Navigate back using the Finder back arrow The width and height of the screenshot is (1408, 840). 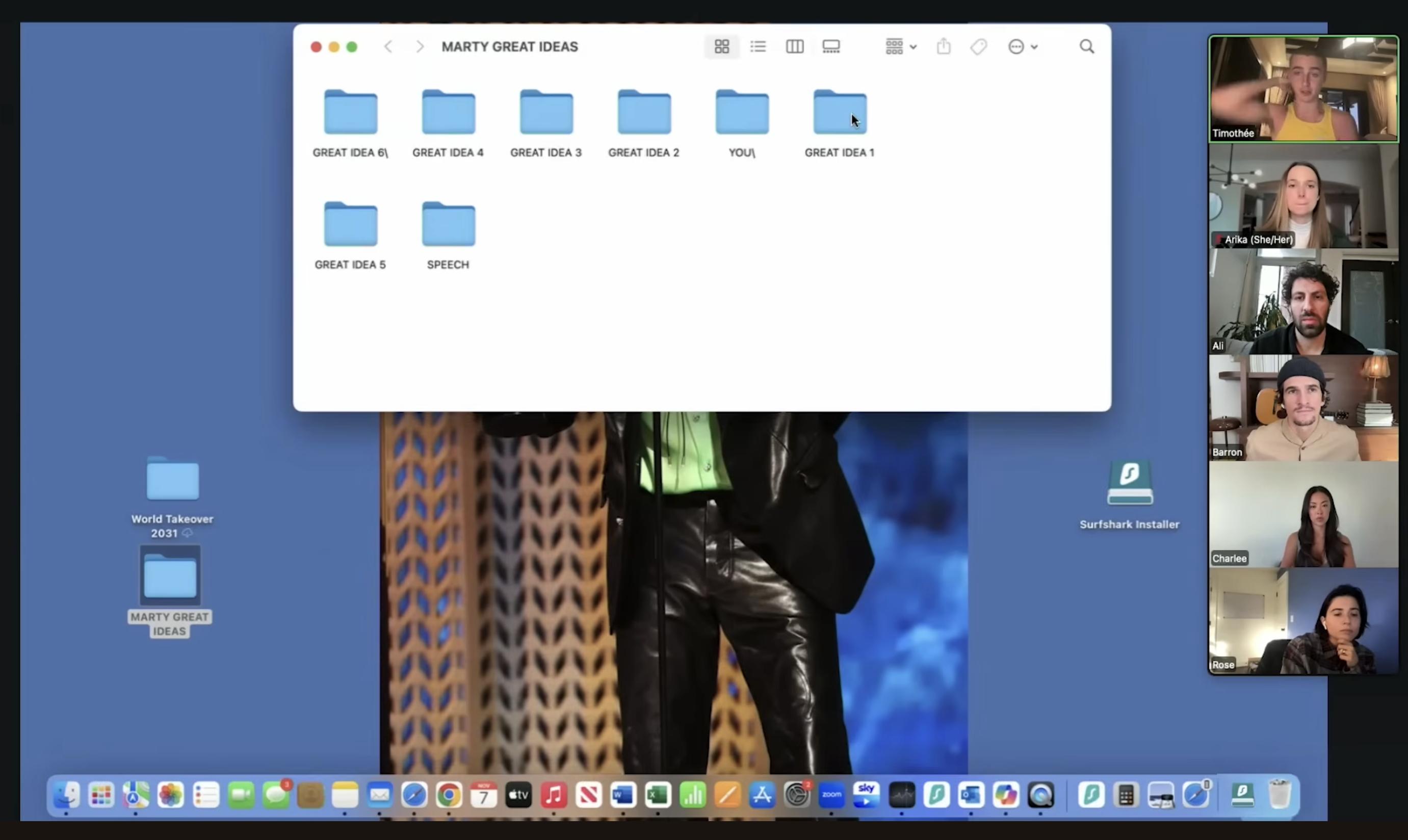tap(388, 46)
